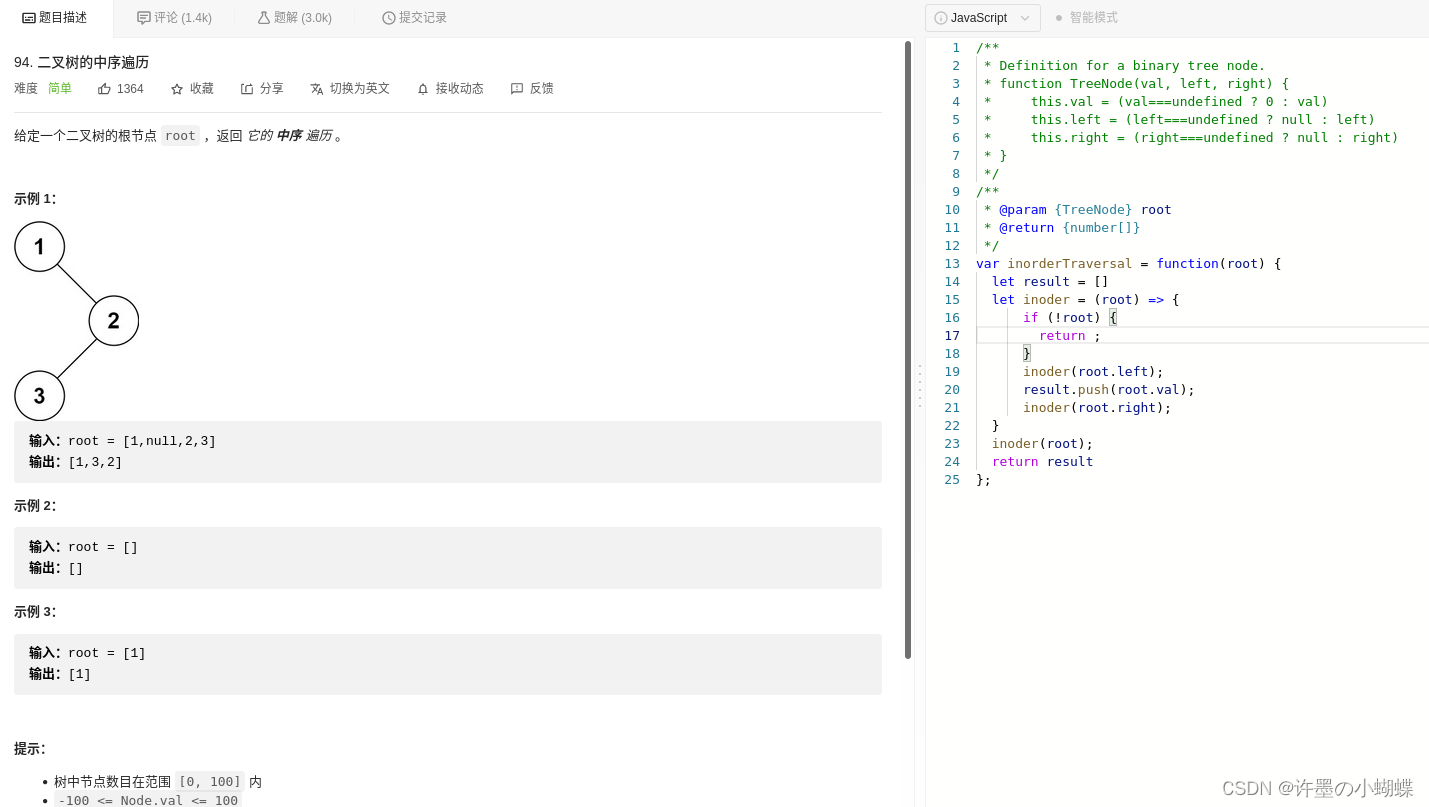Open the 分享 share option
The width and height of the screenshot is (1429, 807).
point(247,88)
